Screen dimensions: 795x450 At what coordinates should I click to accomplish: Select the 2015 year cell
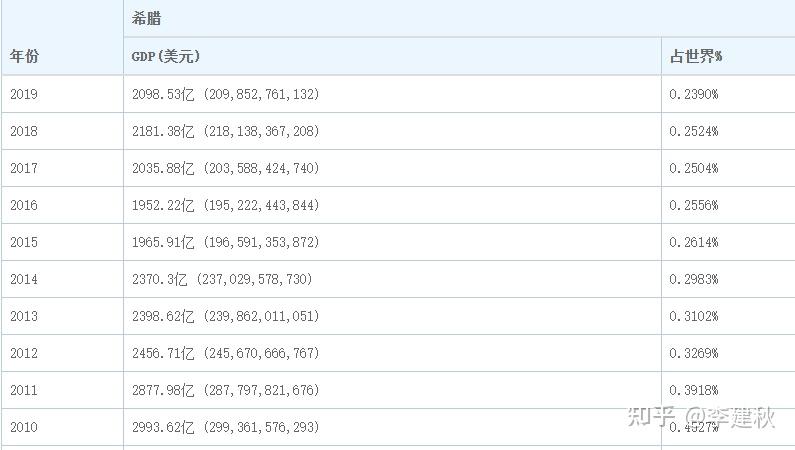point(24,242)
